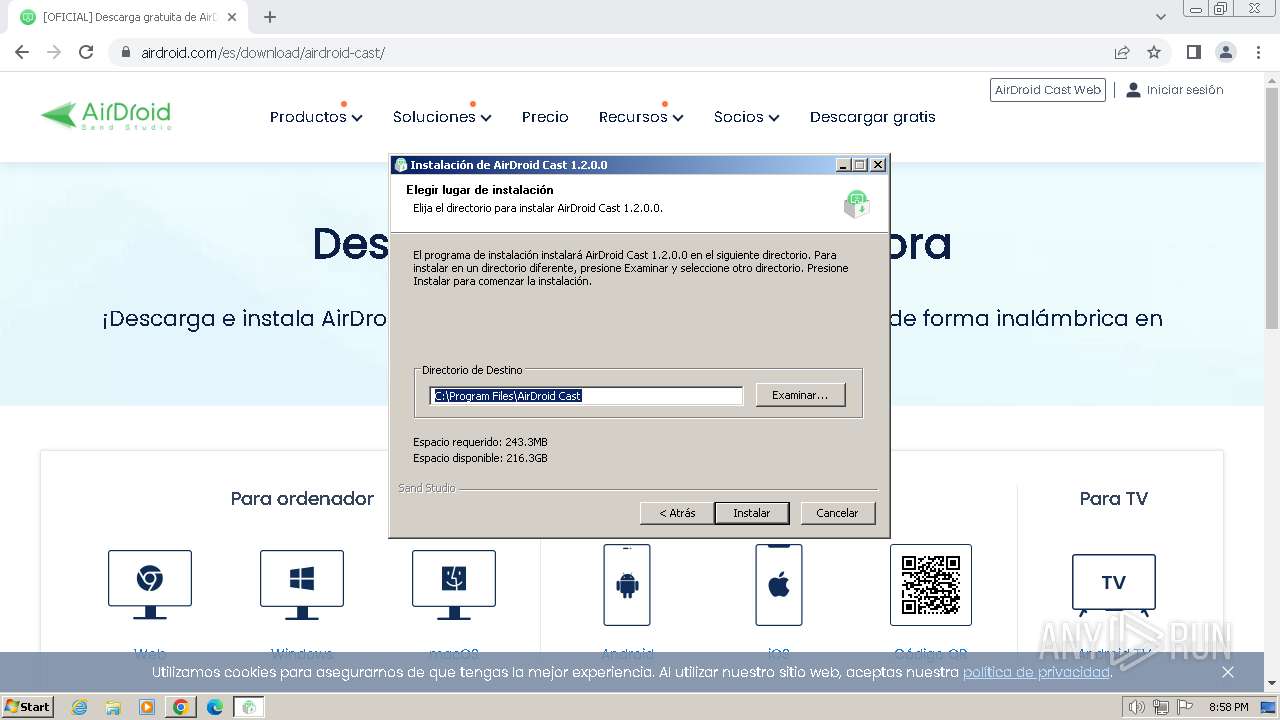Click the AirDroid logo in the header
This screenshot has width=1280, height=720.
(106, 116)
